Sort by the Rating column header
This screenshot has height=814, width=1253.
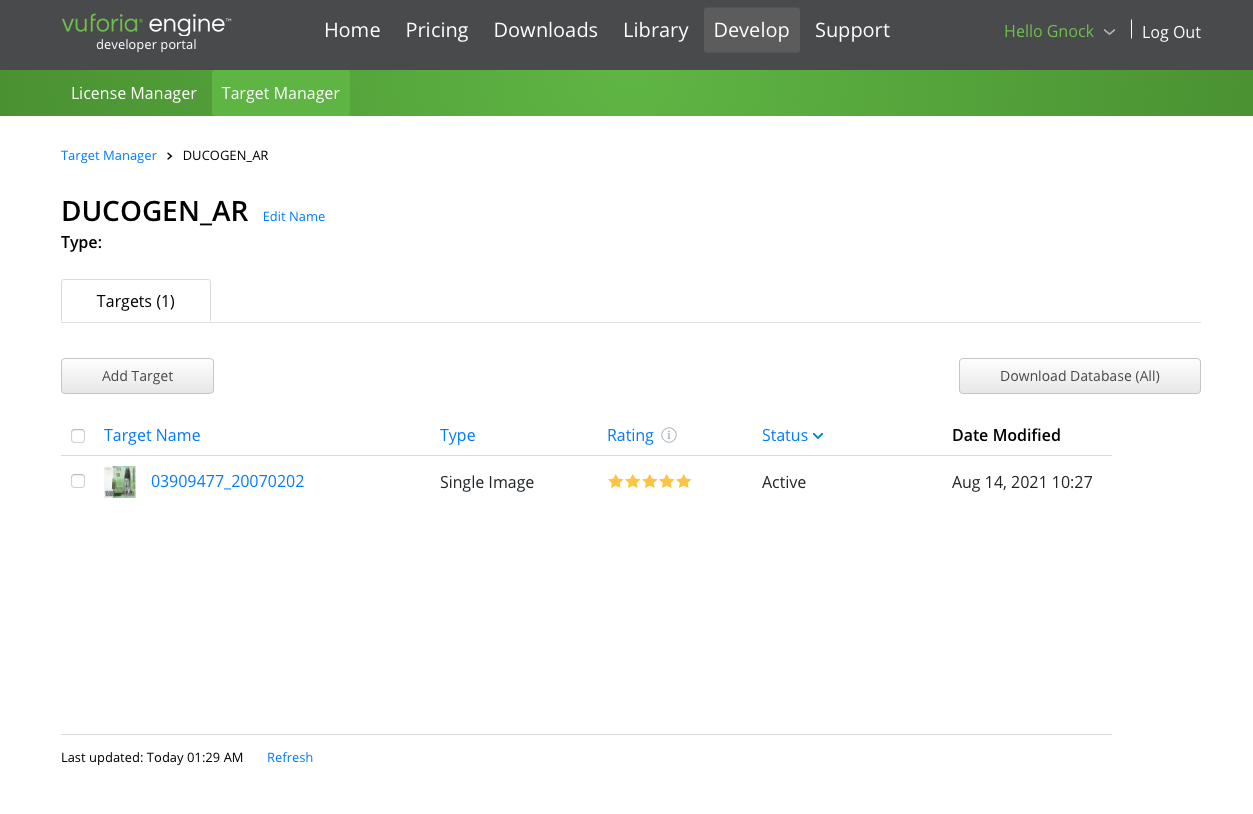click(630, 435)
